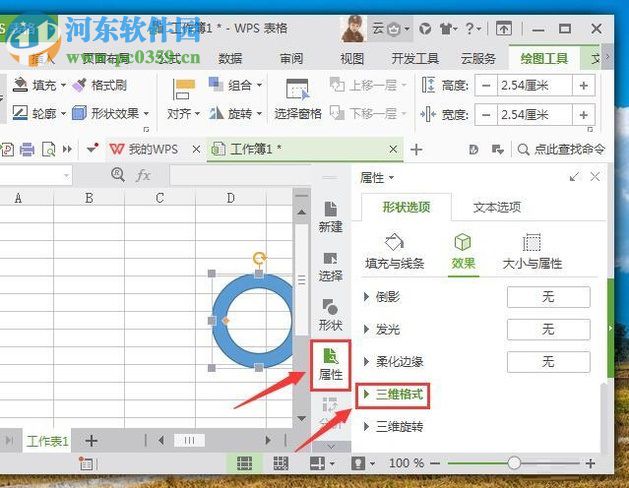
Task: Open the Selection Pane (选择窗格)
Action: [x=298, y=100]
